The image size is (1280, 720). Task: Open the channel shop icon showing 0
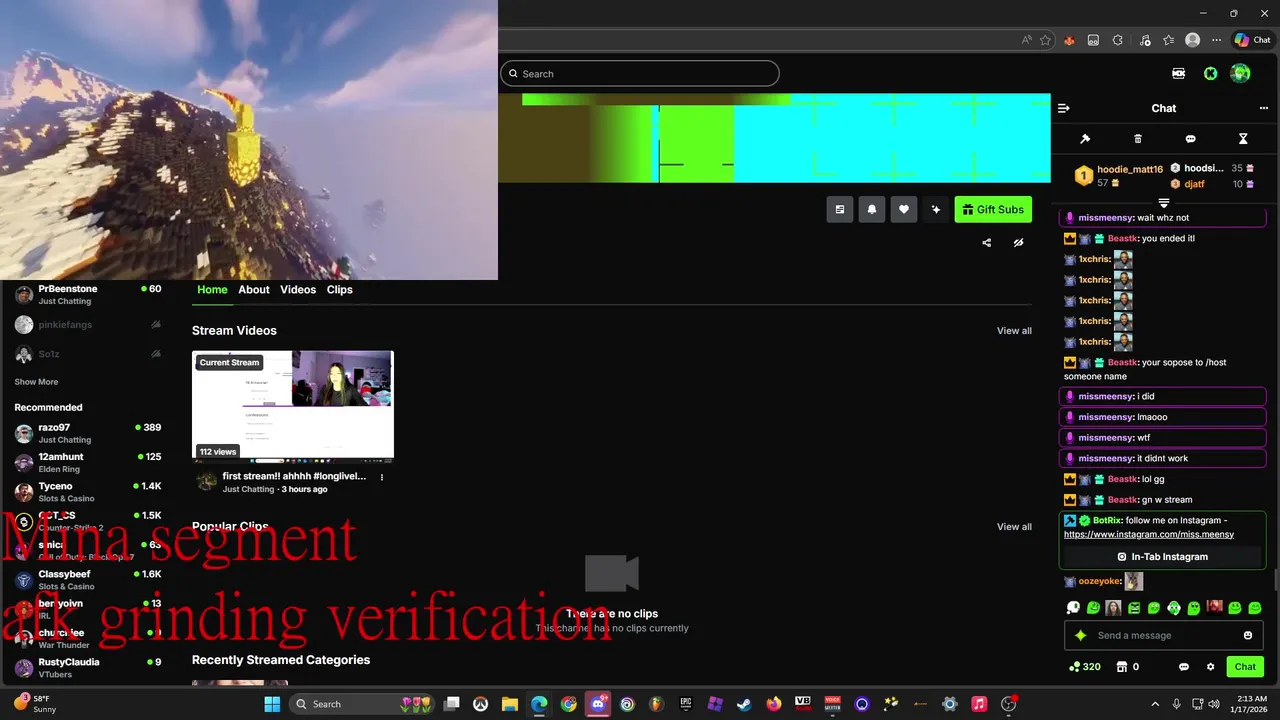[1127, 667]
